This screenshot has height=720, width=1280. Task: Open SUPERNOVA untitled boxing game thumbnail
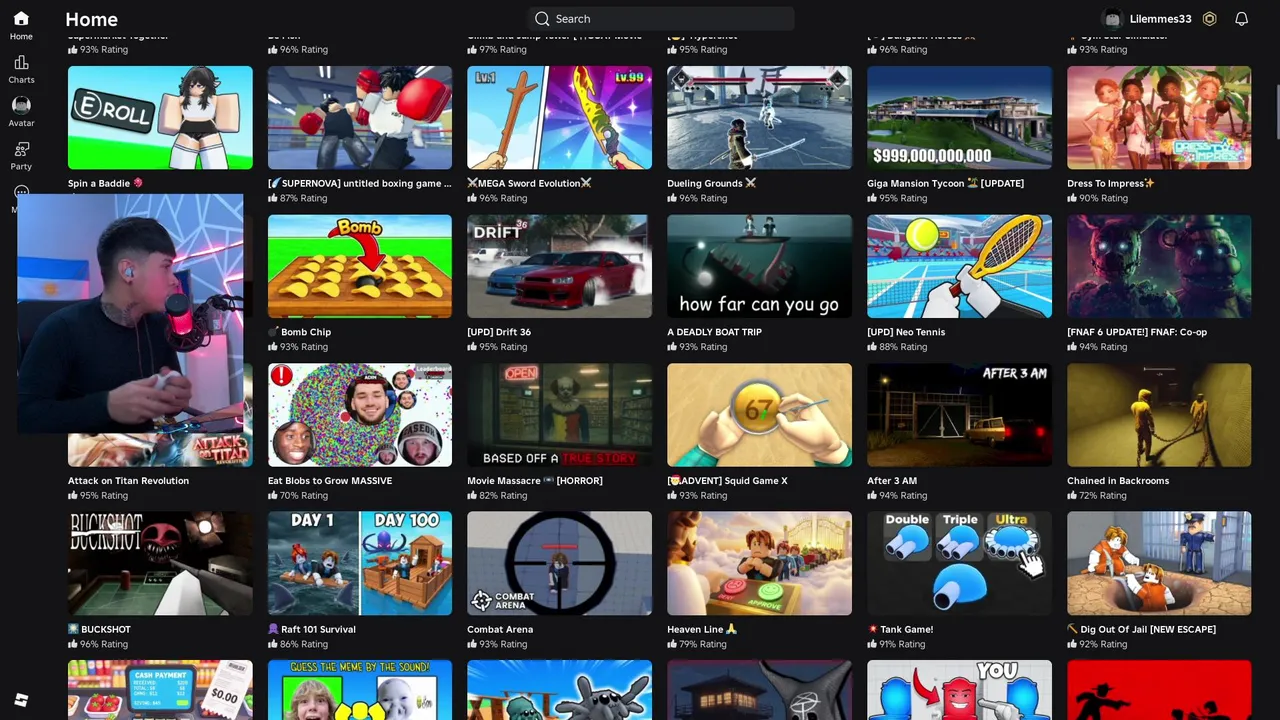click(360, 118)
